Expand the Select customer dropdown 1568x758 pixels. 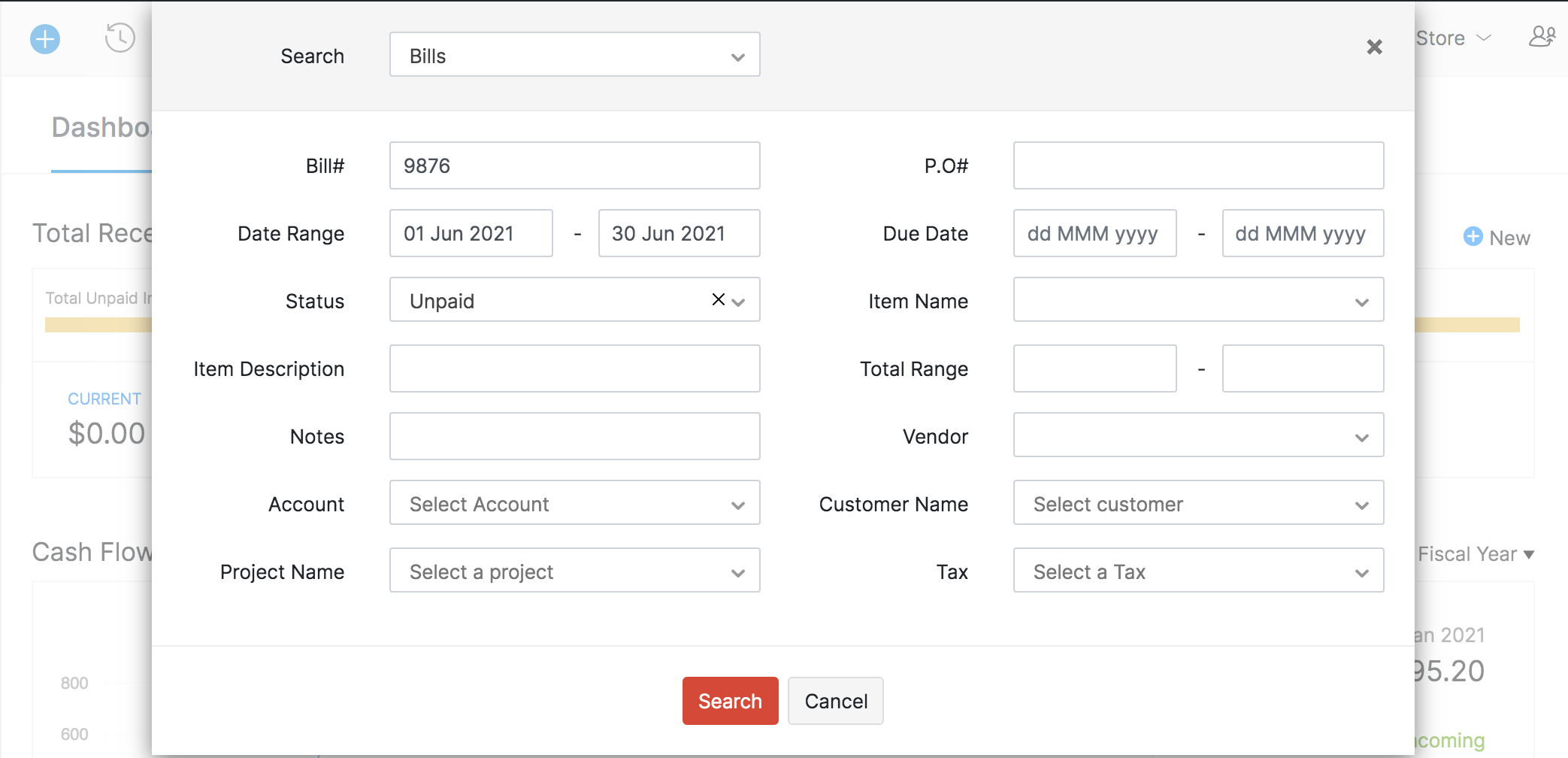pos(1198,503)
